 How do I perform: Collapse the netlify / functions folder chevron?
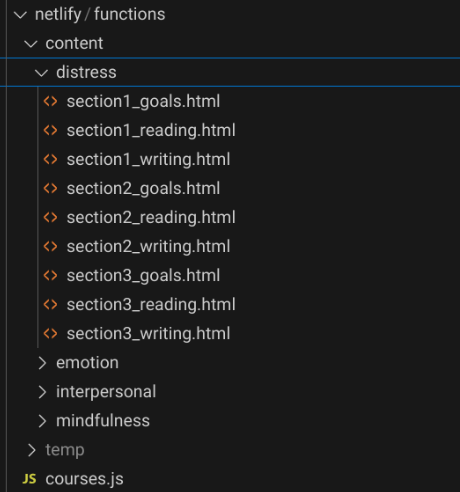[x=20, y=15]
